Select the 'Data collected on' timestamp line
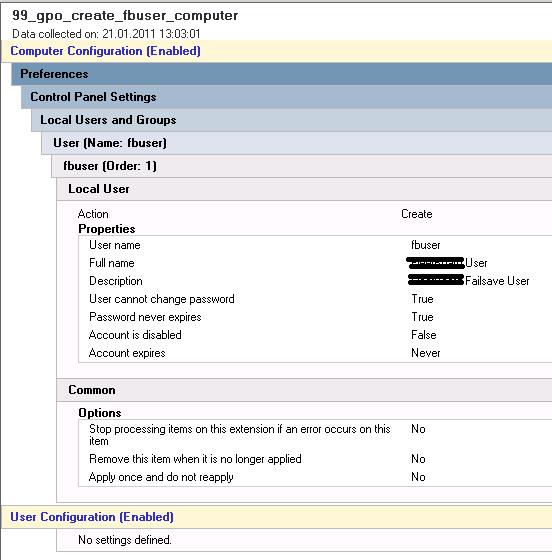The height and width of the screenshot is (560, 552). [x=106, y=34]
